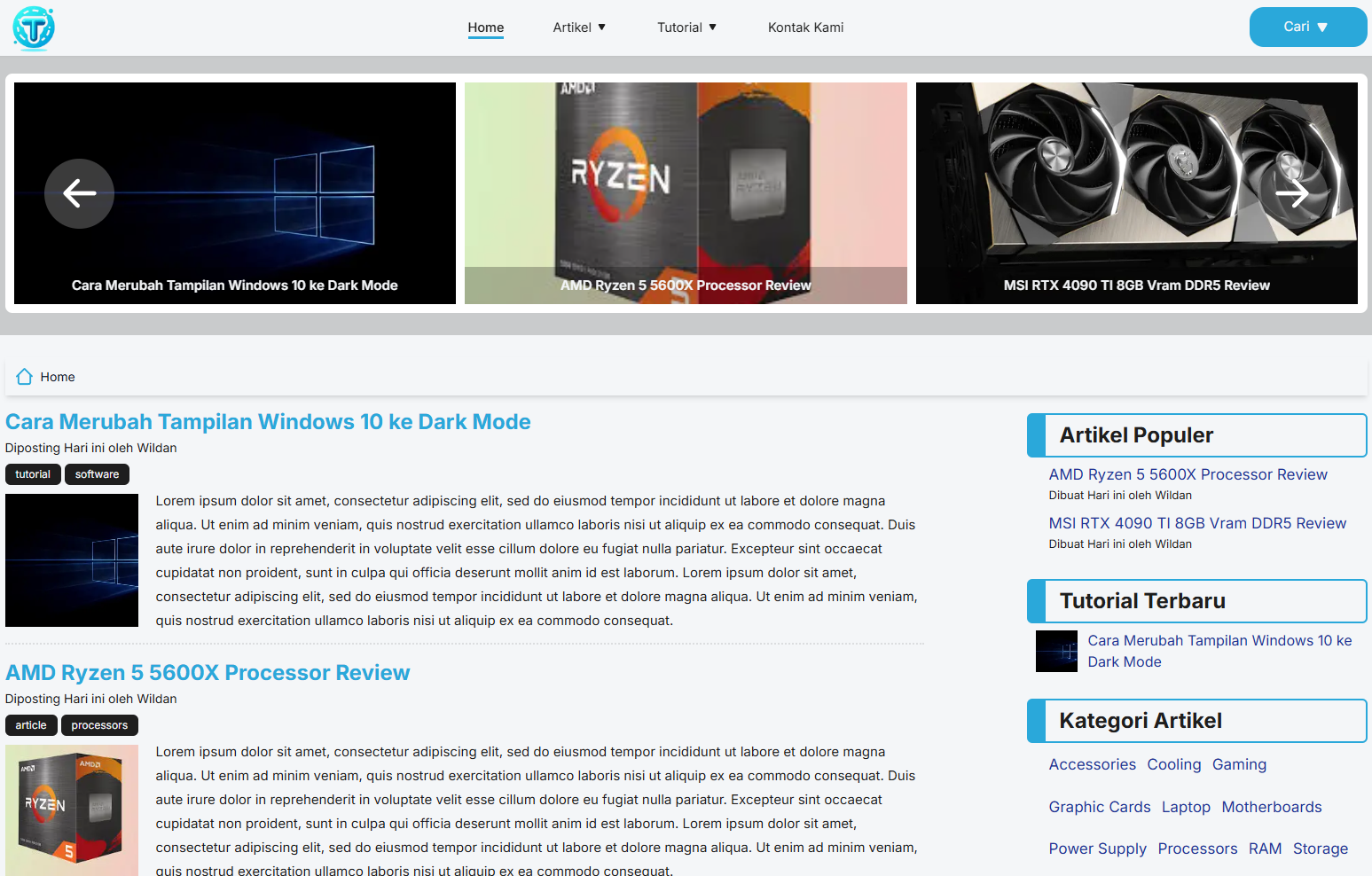Open MSI RTX 4090 link in Artikel Populer
The image size is (1372, 876).
tap(1197, 523)
